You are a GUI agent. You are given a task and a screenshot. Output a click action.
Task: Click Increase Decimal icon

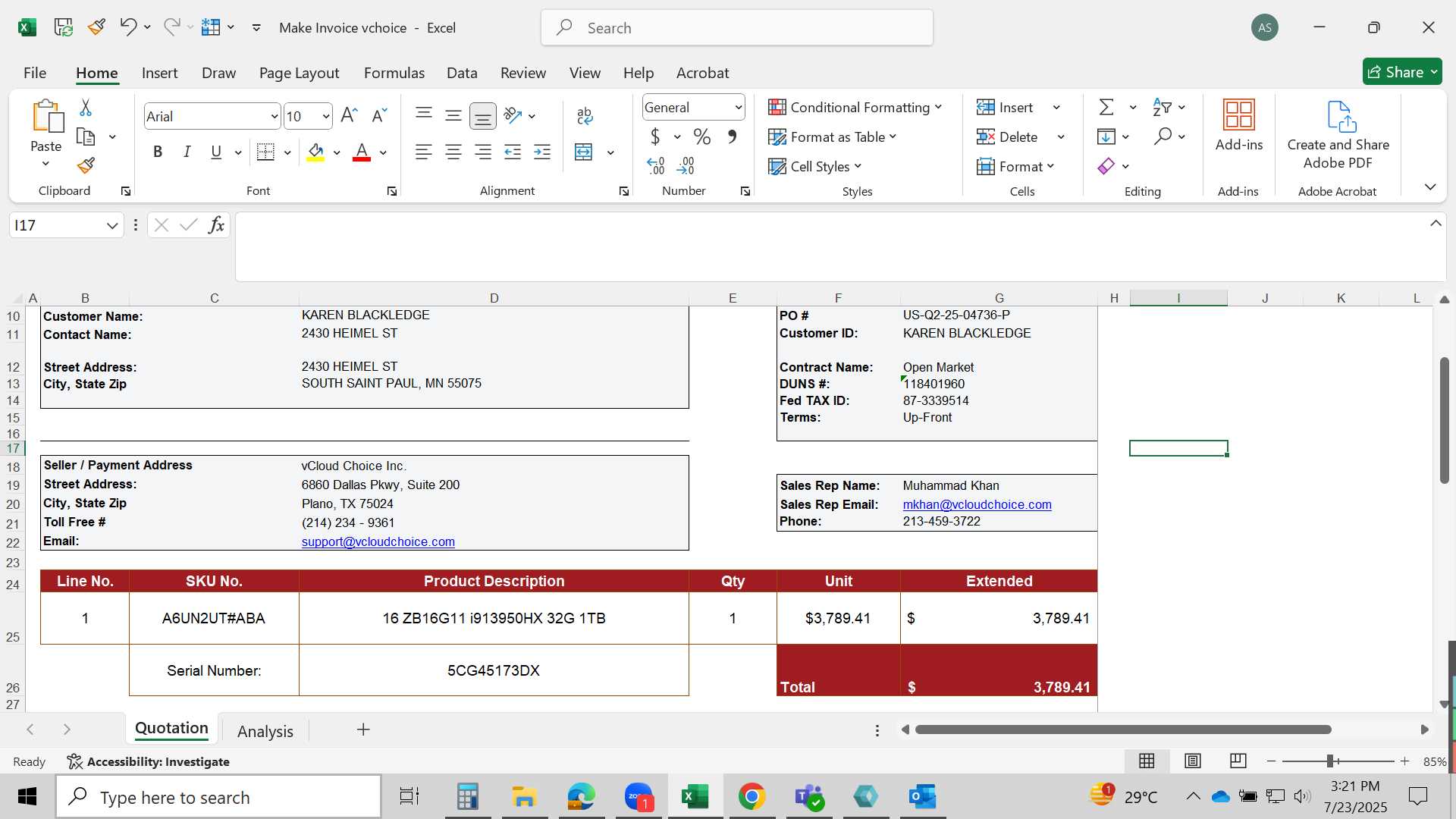tap(656, 165)
